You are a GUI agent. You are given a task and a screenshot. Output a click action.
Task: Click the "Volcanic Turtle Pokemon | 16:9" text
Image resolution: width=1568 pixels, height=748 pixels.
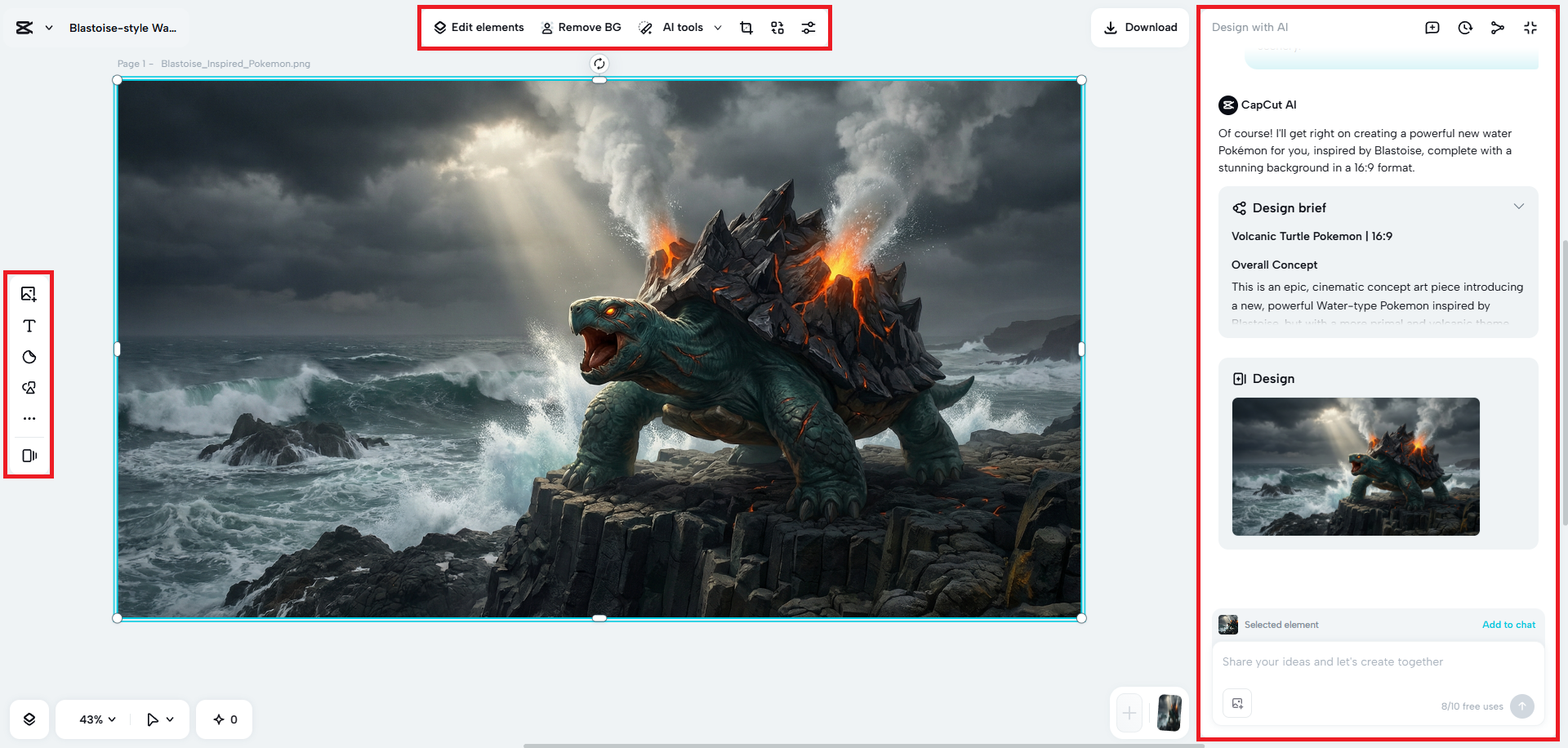tap(1312, 236)
